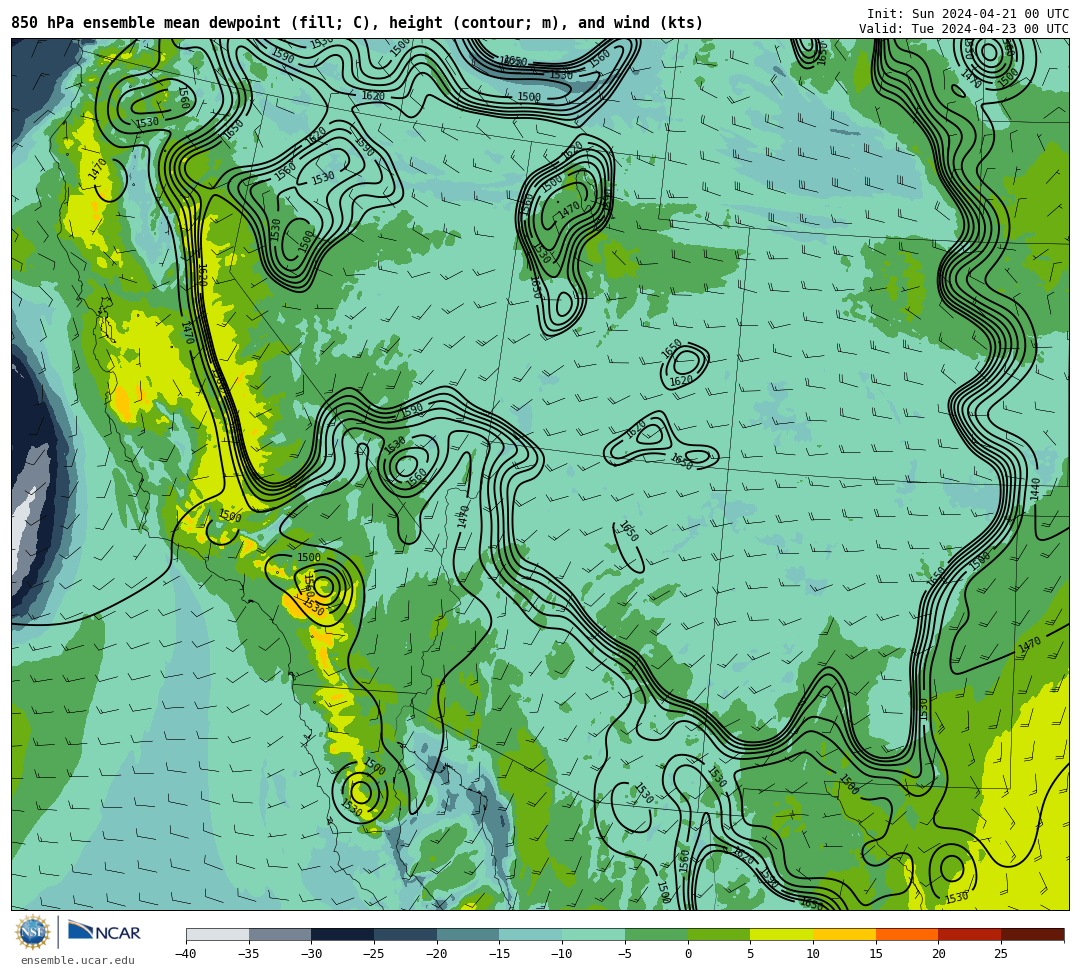The image size is (1080, 973).
Task: Click the 5 colorbar tick label
Action: (x=751, y=954)
